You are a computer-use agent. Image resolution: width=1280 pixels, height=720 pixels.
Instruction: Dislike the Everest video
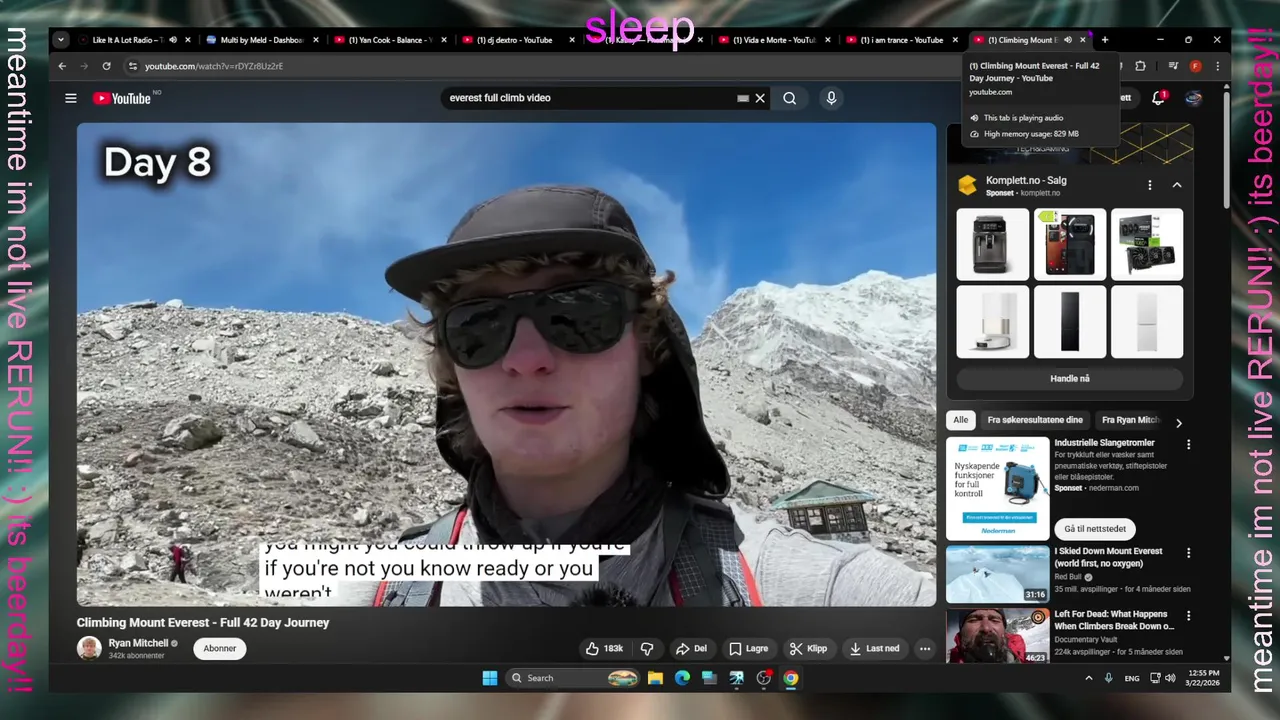647,648
